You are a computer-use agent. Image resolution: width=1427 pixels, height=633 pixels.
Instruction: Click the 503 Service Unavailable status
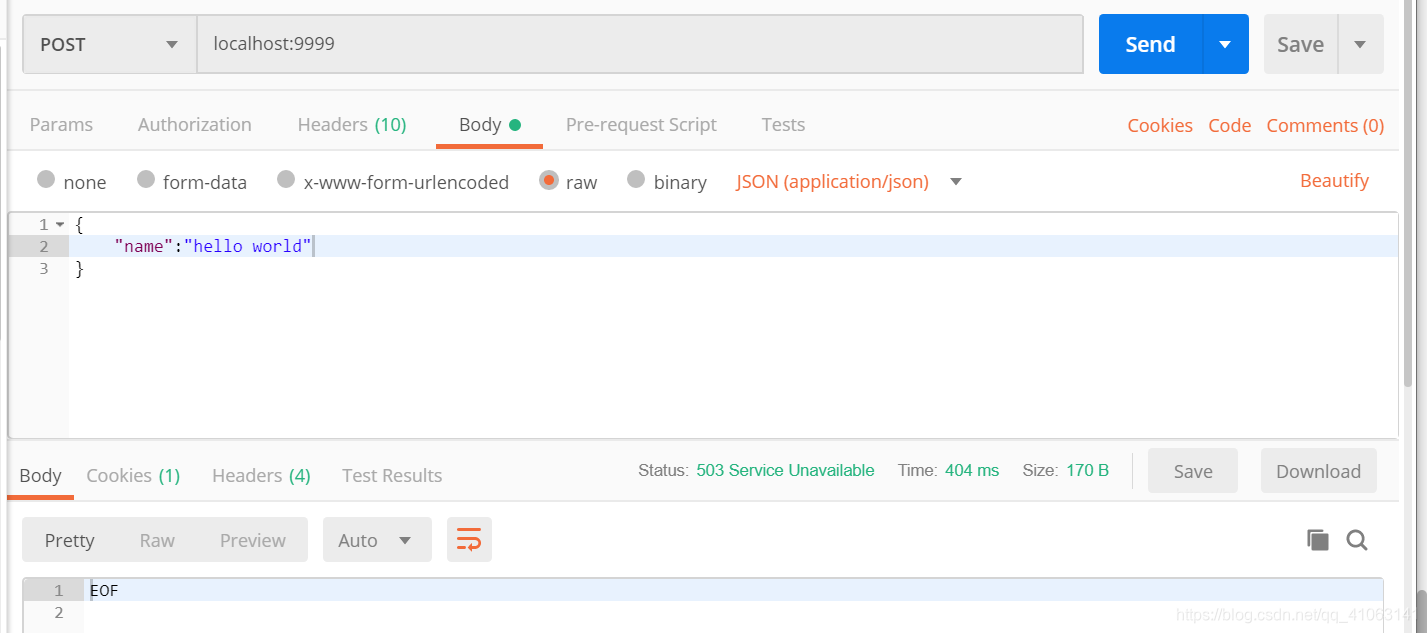point(785,470)
